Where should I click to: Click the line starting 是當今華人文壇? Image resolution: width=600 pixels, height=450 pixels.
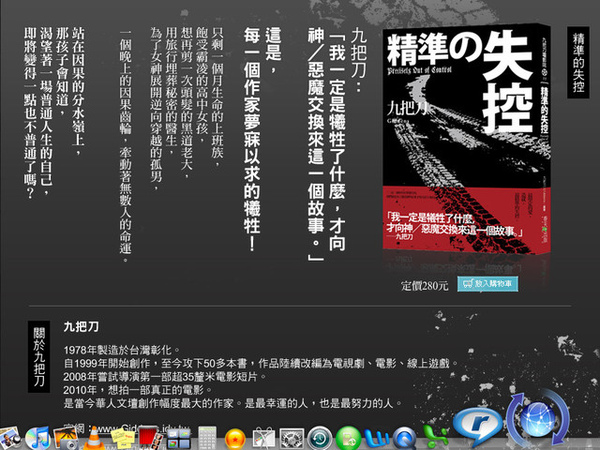coord(233,403)
